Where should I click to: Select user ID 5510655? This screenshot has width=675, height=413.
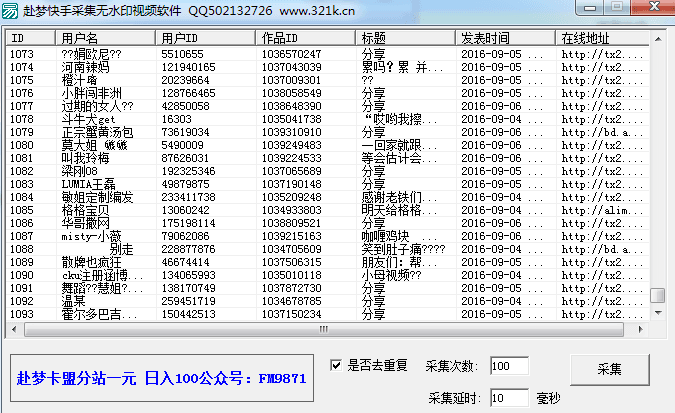(182, 54)
